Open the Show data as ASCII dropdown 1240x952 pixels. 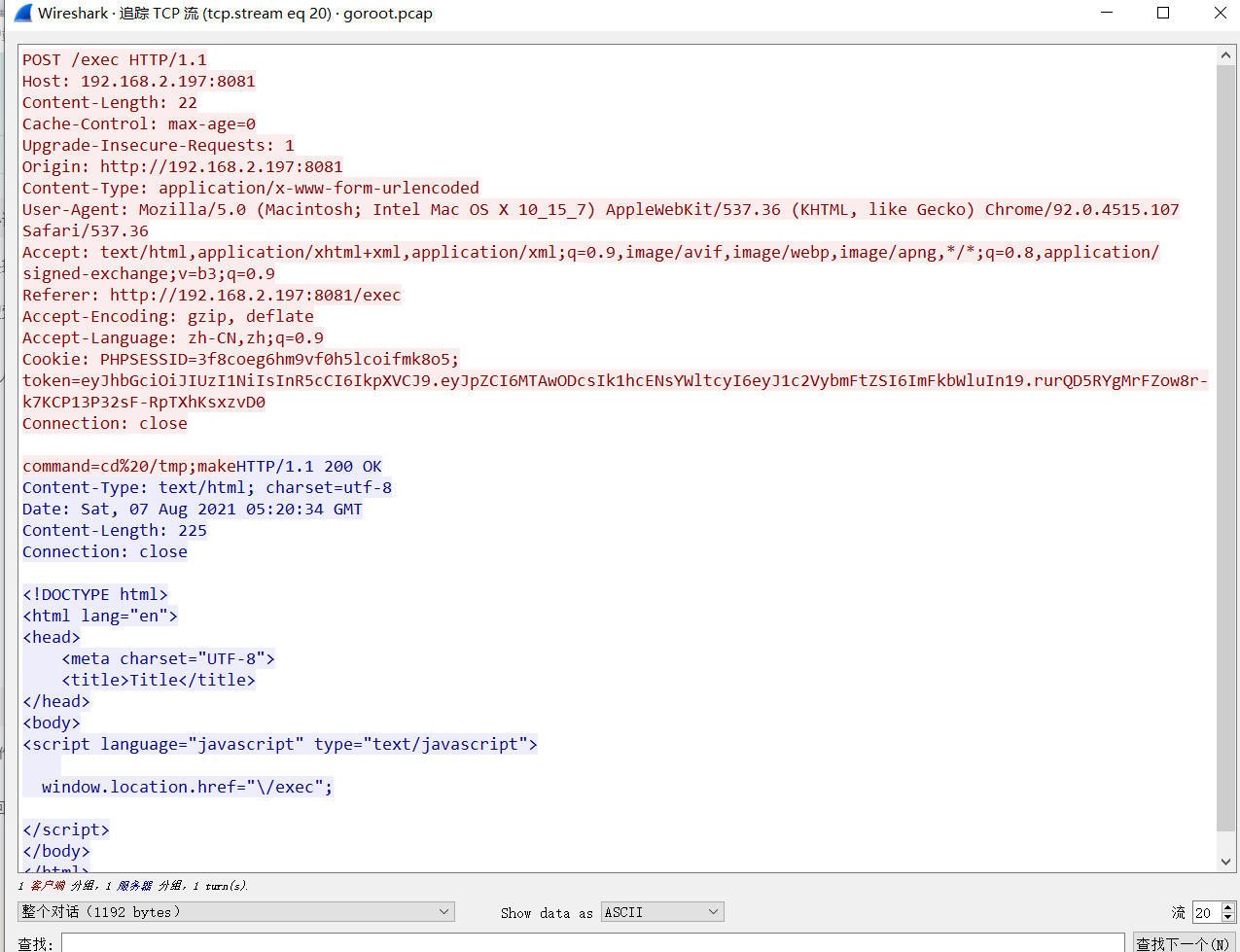click(662, 912)
